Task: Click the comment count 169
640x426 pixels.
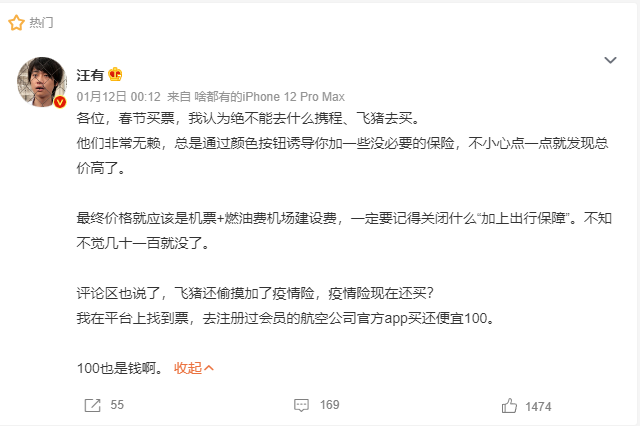Action: [x=330, y=405]
